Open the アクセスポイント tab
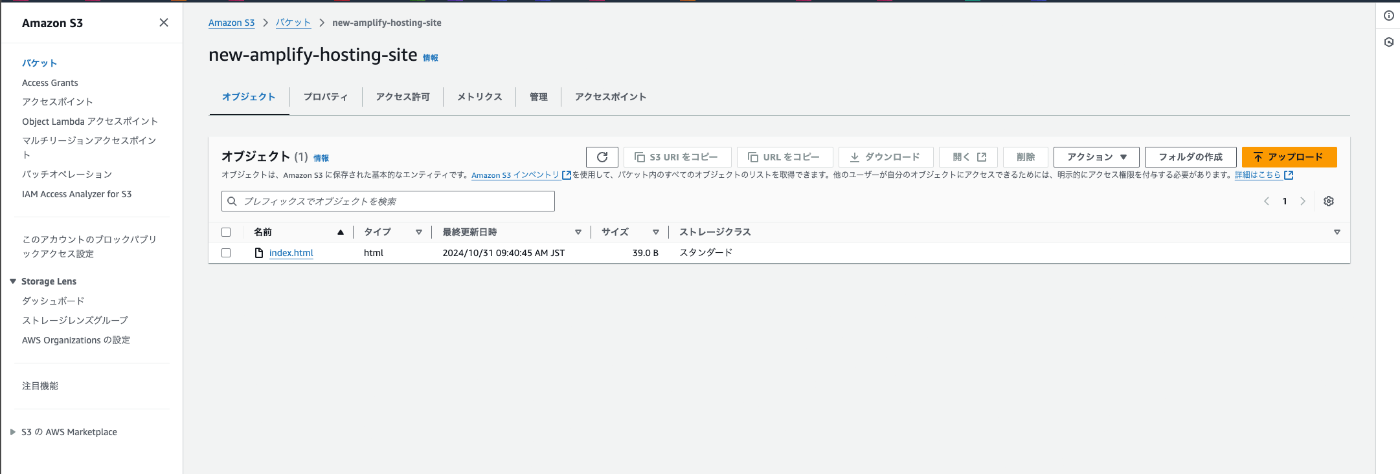The width and height of the screenshot is (1400, 474). click(x=611, y=97)
